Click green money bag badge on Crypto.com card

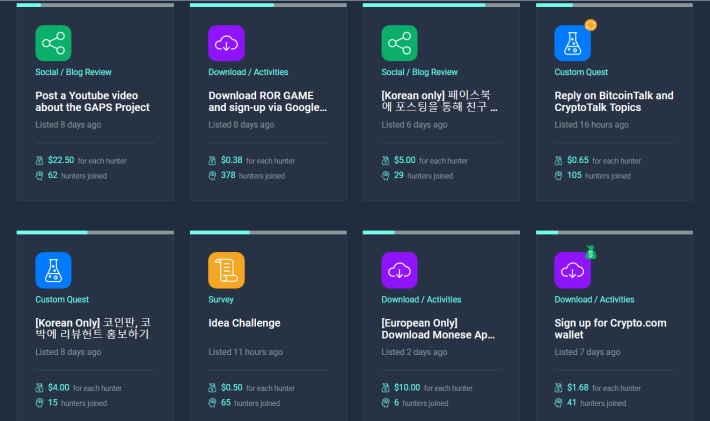(590, 252)
